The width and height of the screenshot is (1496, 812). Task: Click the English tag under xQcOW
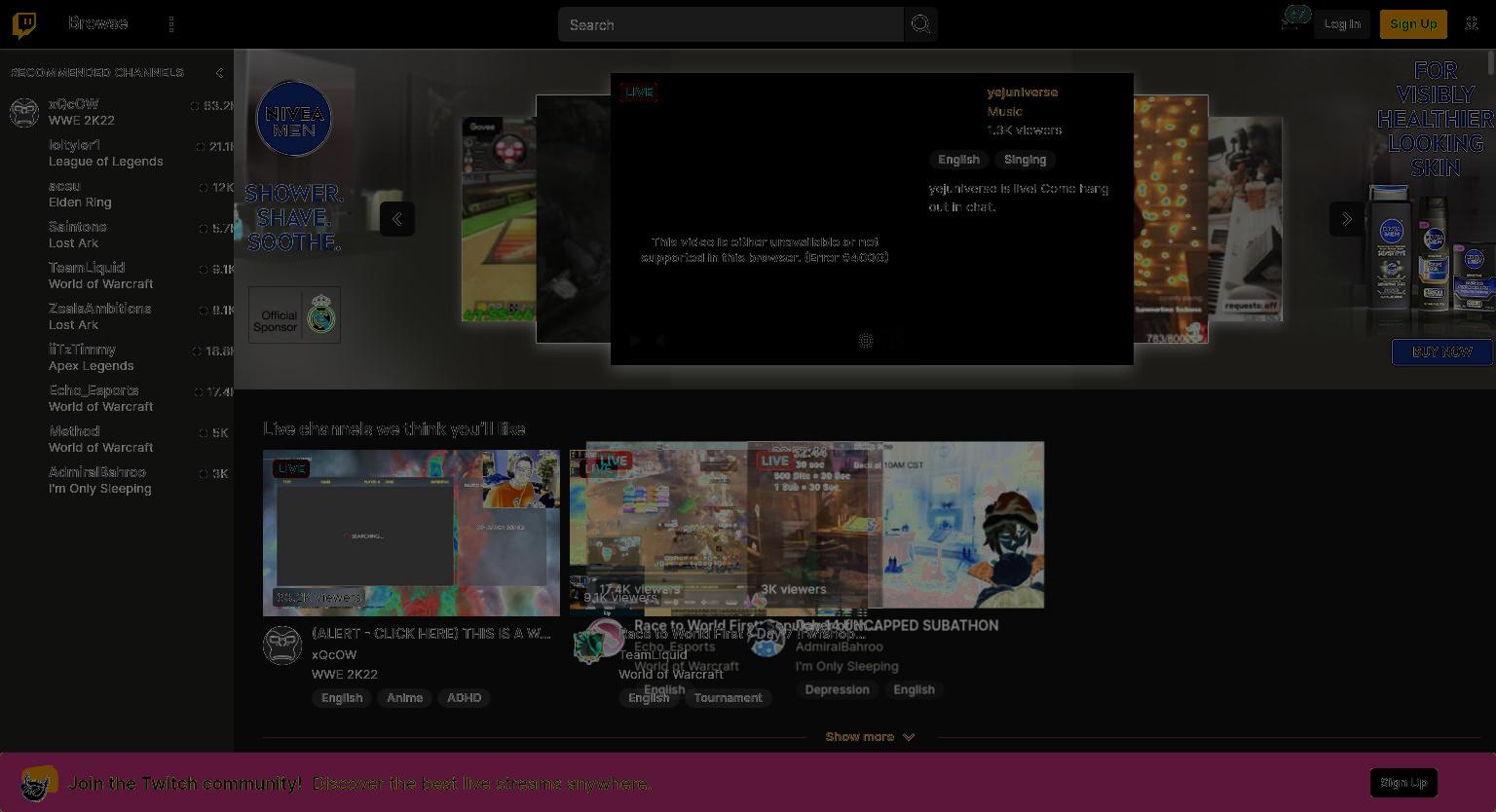coord(342,698)
